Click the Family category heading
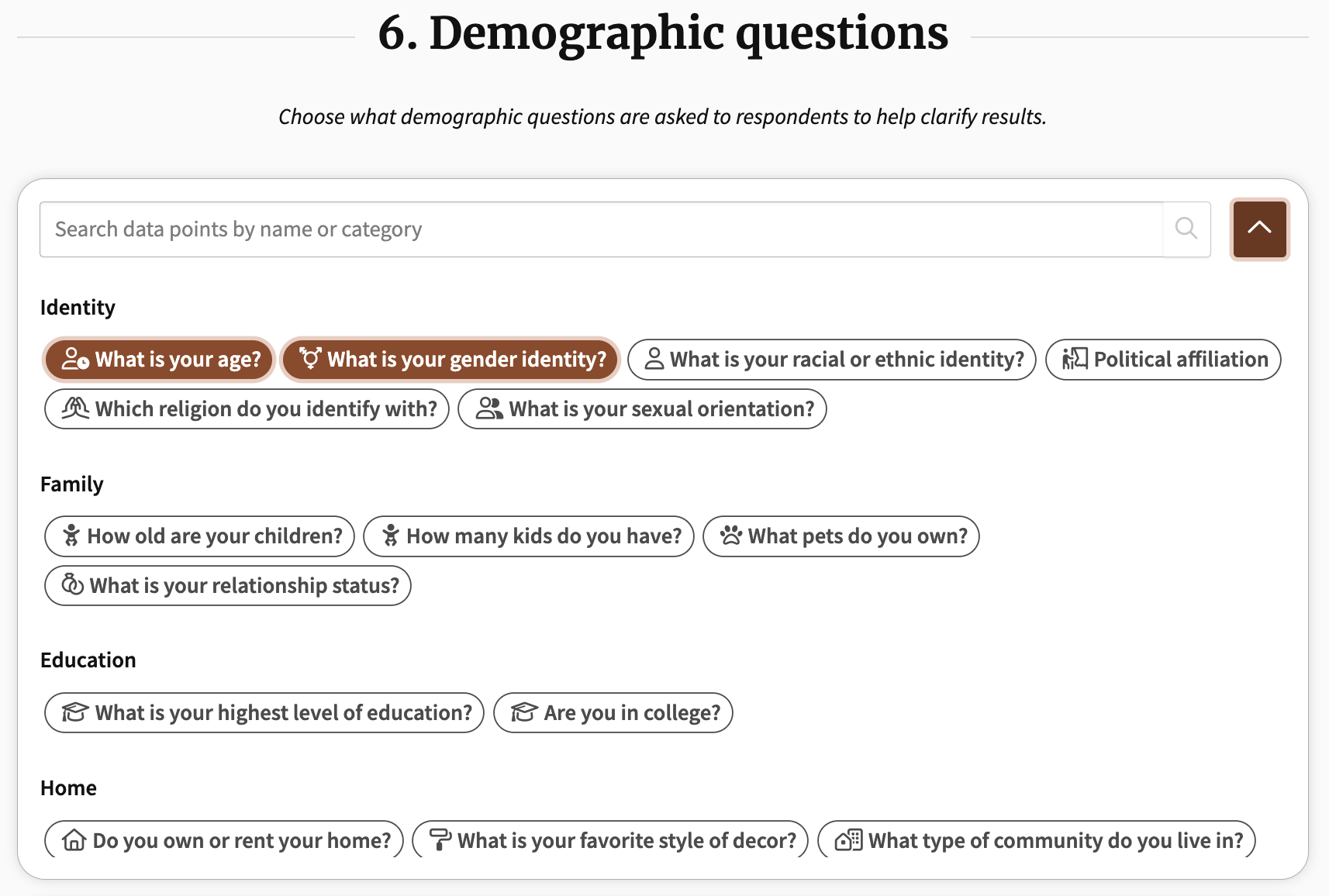The image size is (1329, 896). [x=71, y=484]
